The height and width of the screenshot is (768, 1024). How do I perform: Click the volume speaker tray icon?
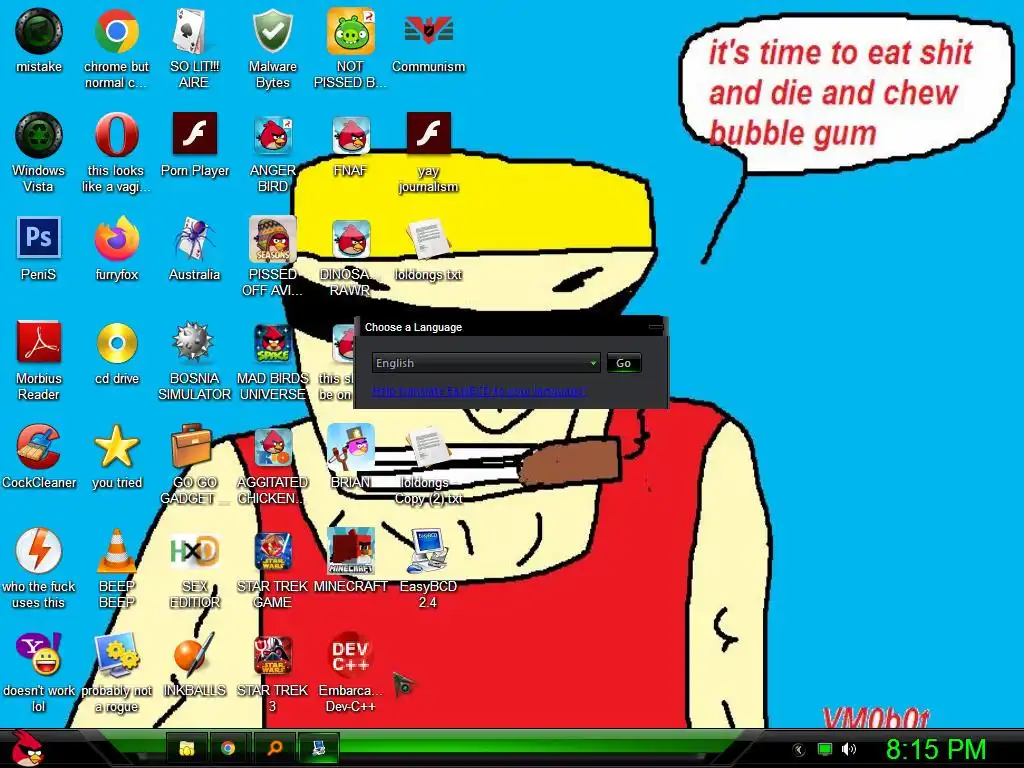(x=848, y=749)
